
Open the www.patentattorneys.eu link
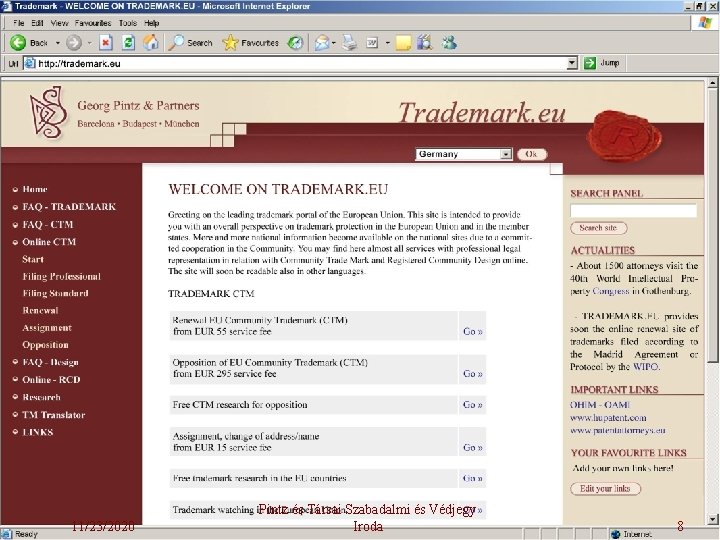pos(618,431)
